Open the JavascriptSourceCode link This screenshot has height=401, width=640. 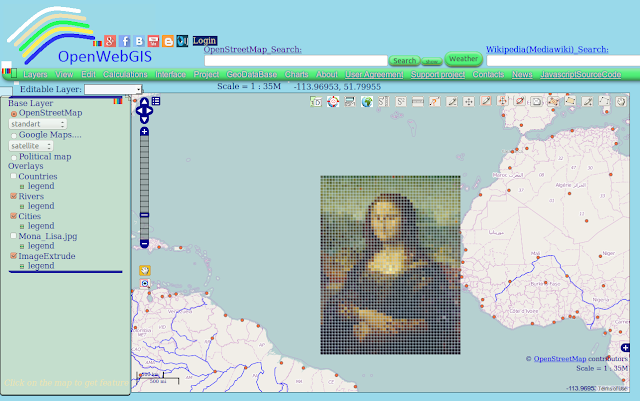coord(580,74)
